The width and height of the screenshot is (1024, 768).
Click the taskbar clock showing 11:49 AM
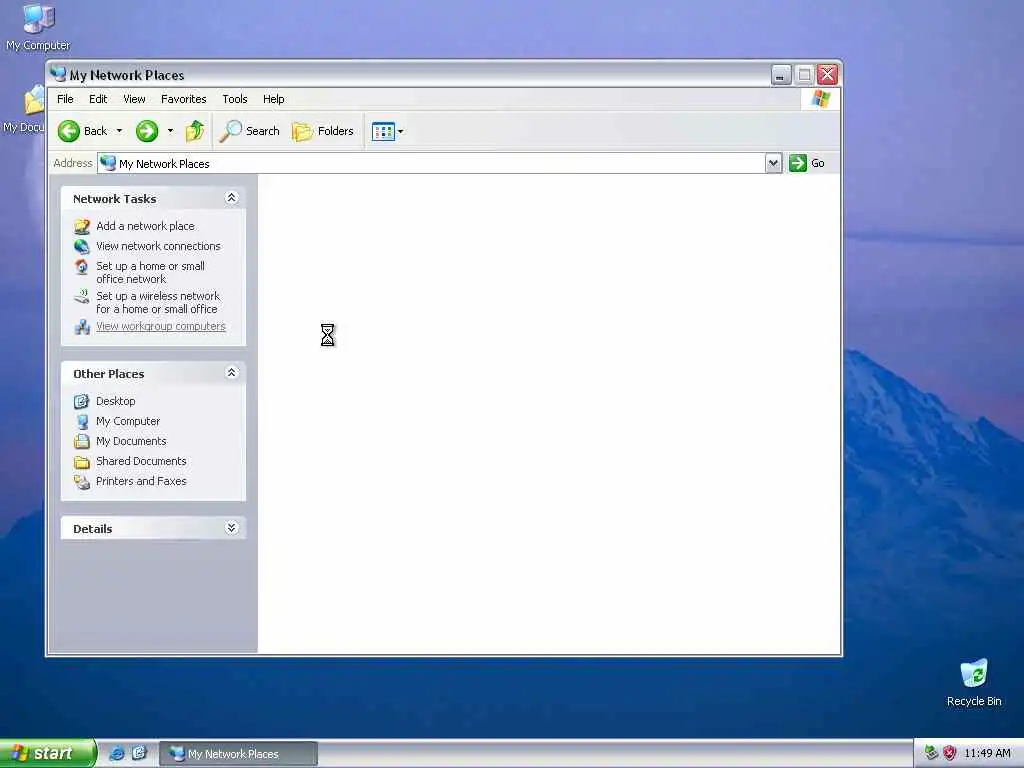(x=987, y=754)
